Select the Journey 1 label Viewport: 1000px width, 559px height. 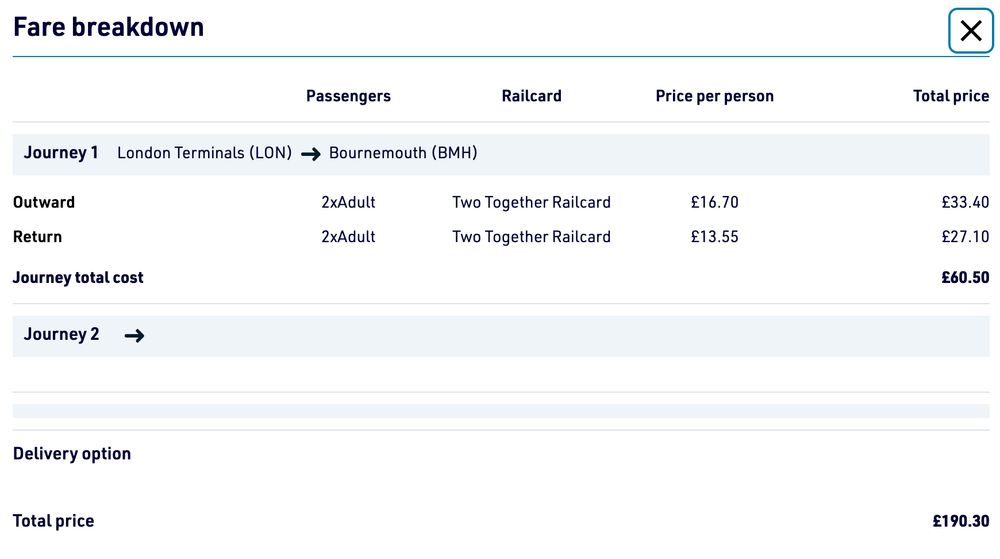pyautogui.click(x=61, y=153)
